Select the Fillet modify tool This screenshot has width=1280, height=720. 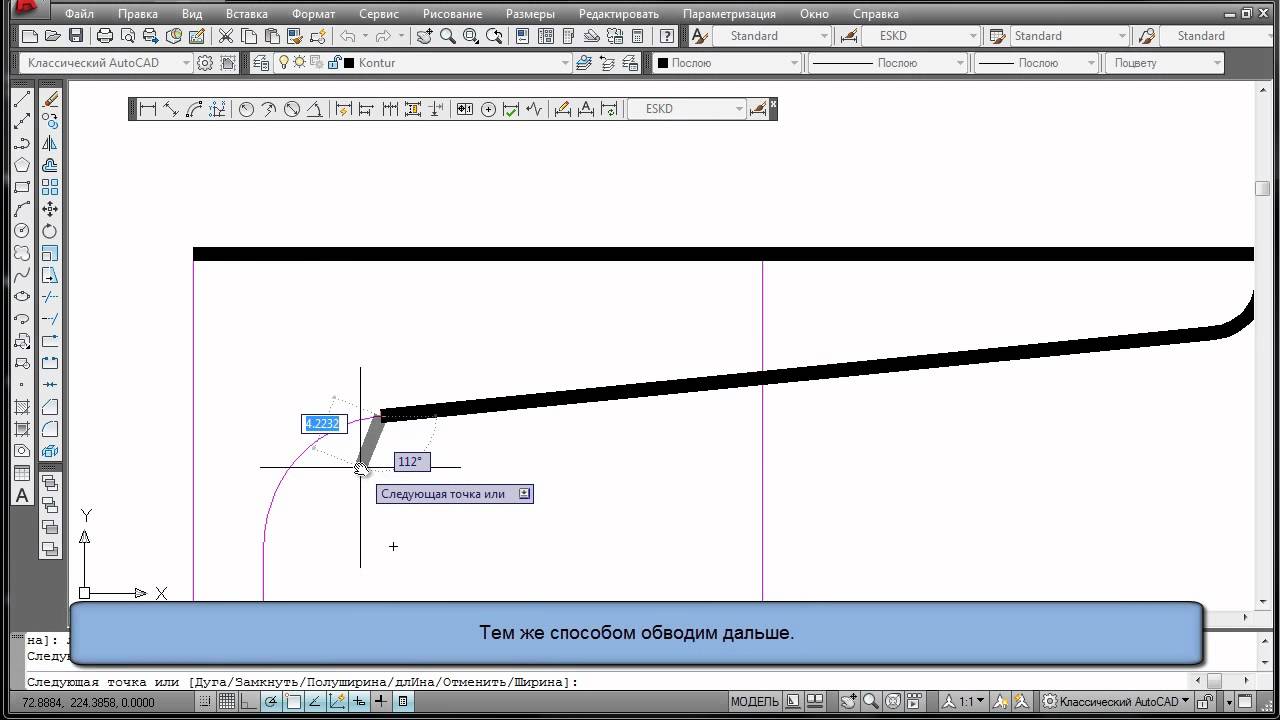pos(50,429)
